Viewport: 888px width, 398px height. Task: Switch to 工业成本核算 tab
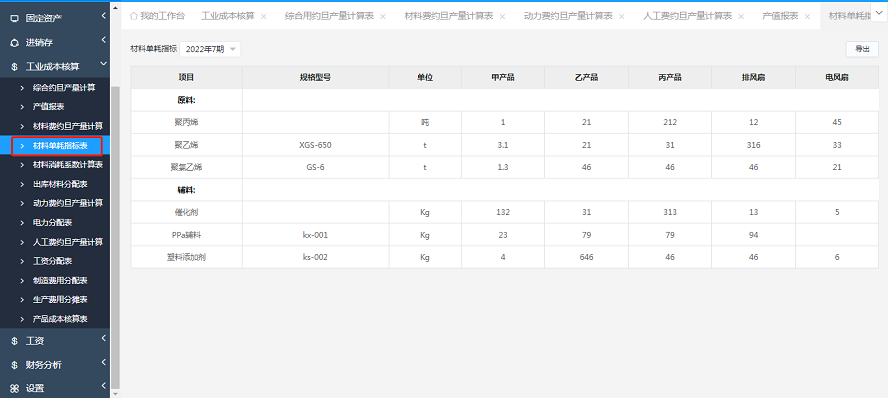(228, 16)
